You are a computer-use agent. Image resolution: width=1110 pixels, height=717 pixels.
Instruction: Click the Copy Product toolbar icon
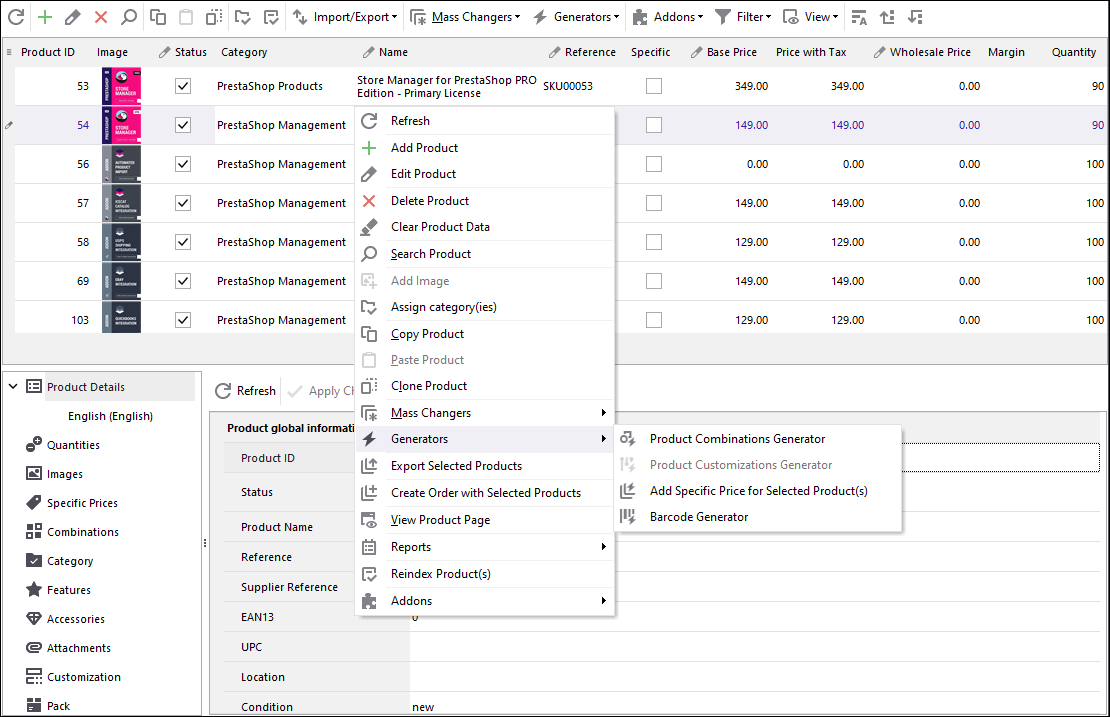(x=158, y=17)
